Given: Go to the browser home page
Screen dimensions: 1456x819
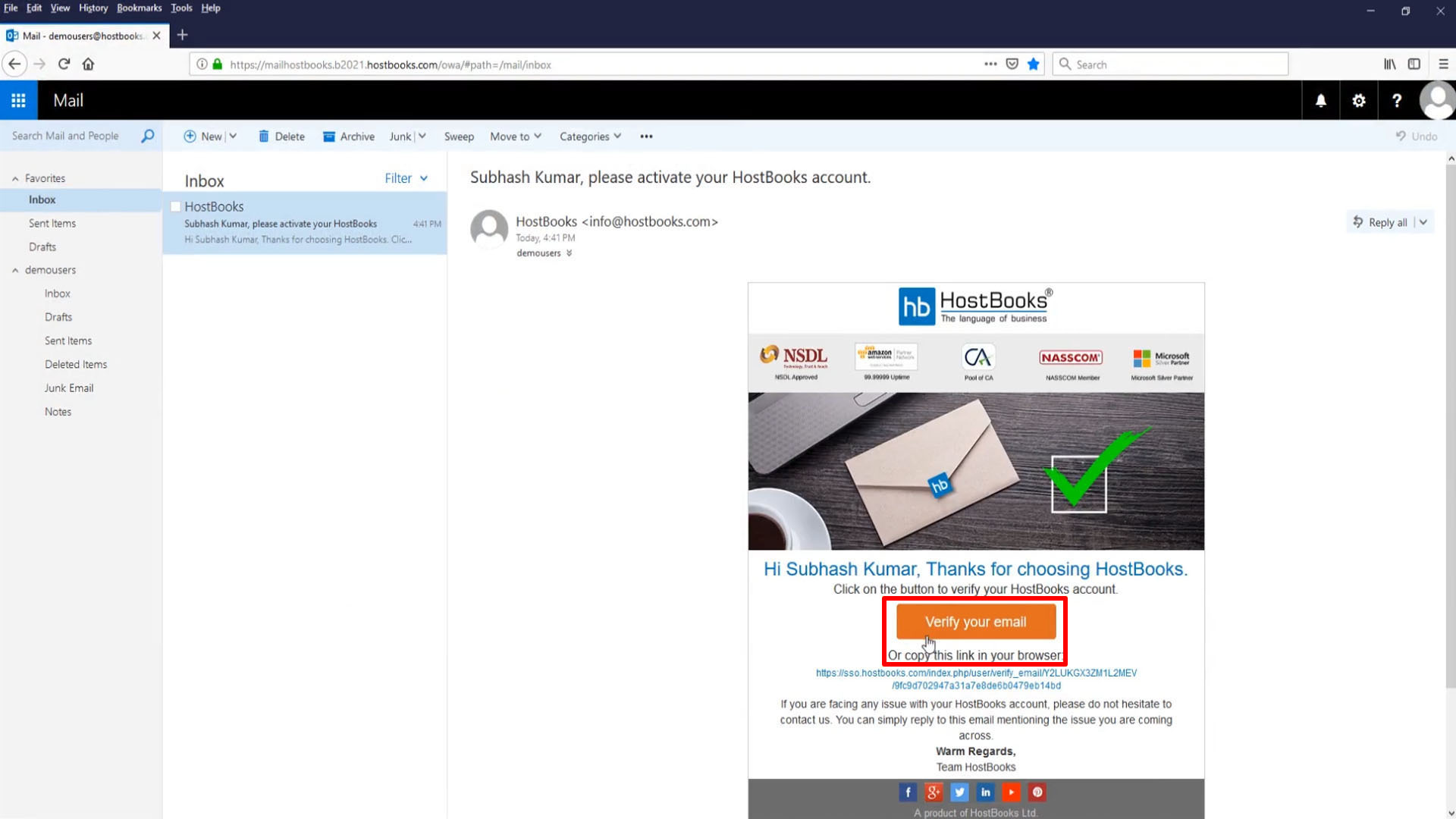Looking at the screenshot, I should [x=88, y=64].
